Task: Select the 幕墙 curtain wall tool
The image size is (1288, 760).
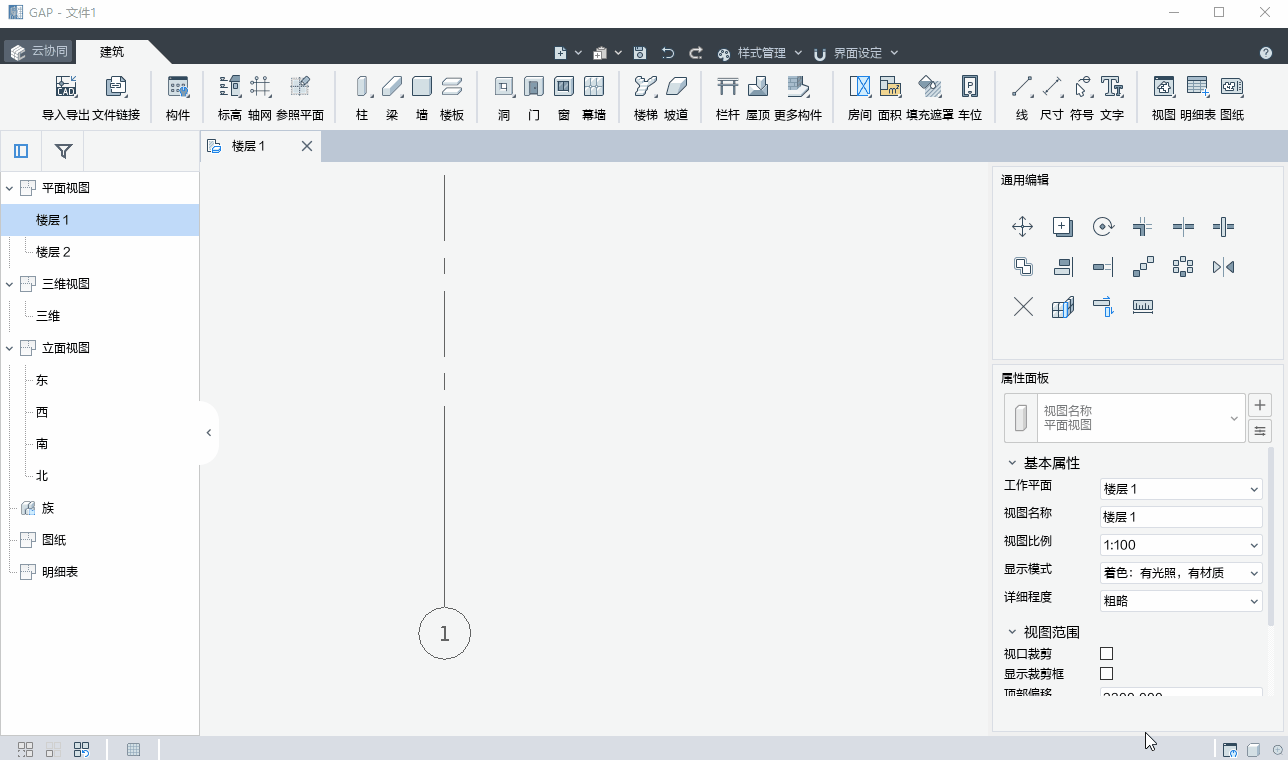Action: tap(594, 98)
